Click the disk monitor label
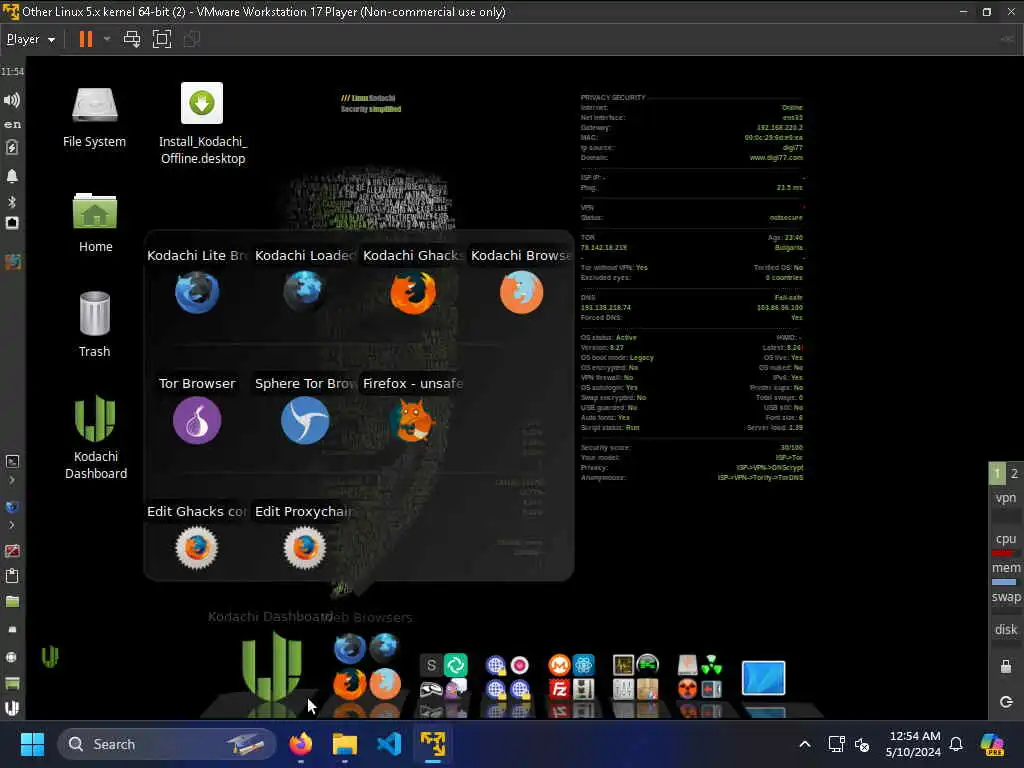 coord(1006,630)
